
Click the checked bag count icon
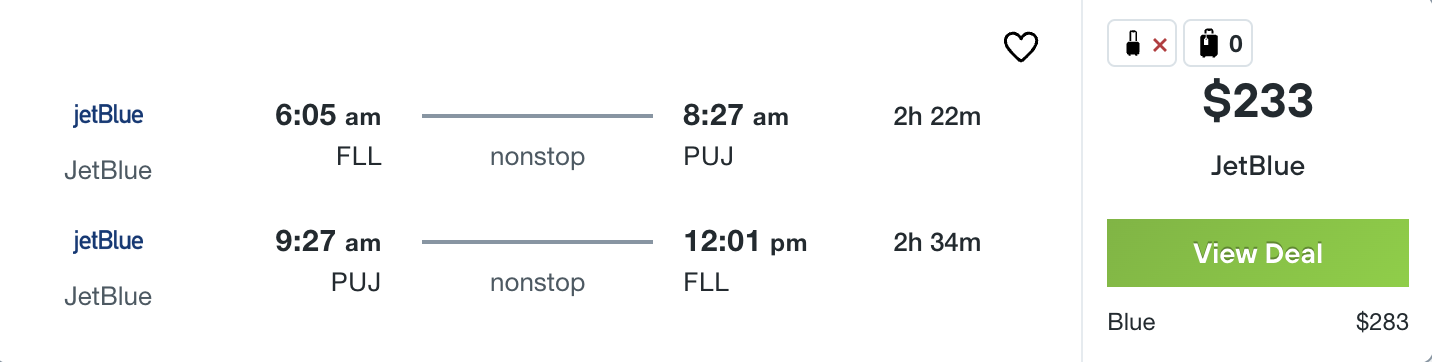point(1218,44)
